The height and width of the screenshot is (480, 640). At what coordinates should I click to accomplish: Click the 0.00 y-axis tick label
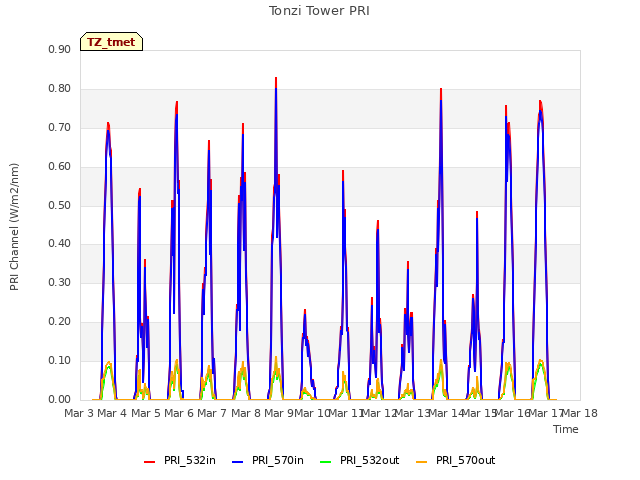tap(60, 399)
